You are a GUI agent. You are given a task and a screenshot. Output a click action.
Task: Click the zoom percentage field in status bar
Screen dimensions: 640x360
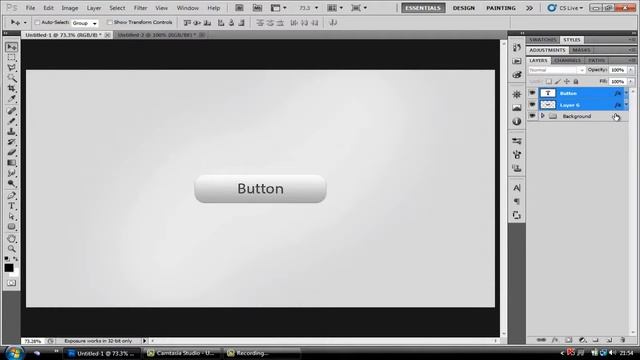click(33, 341)
